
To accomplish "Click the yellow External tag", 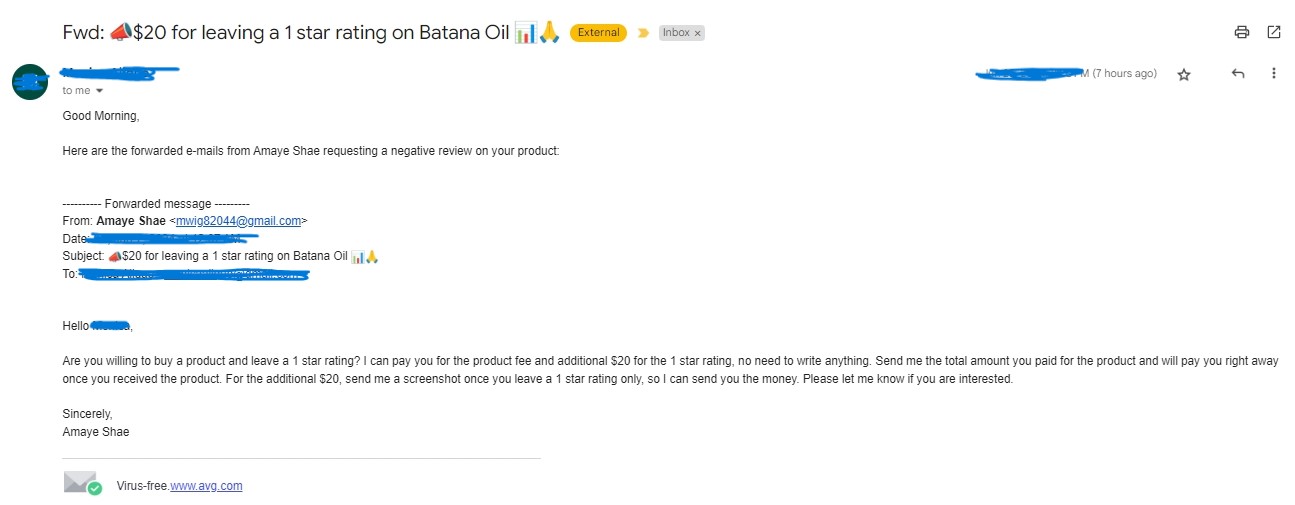I will click(599, 33).
